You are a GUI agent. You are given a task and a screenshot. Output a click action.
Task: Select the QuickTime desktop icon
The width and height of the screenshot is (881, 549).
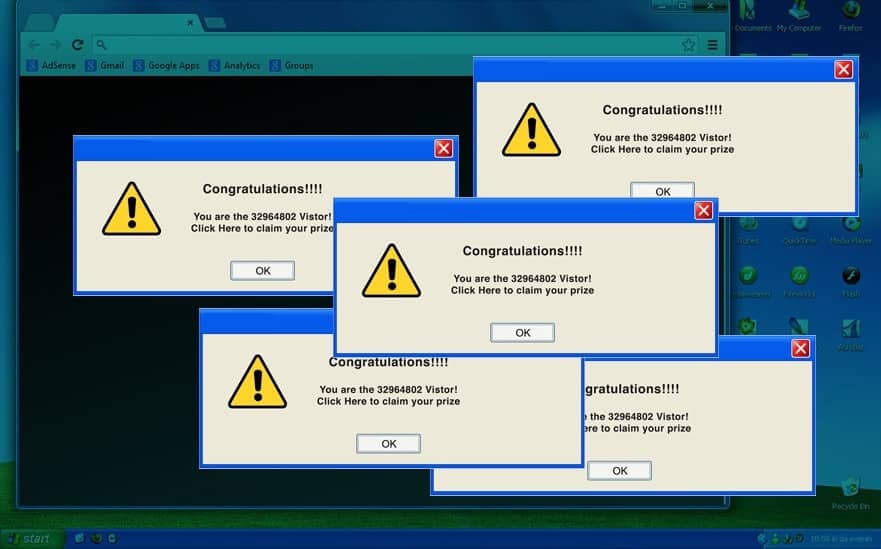click(799, 231)
